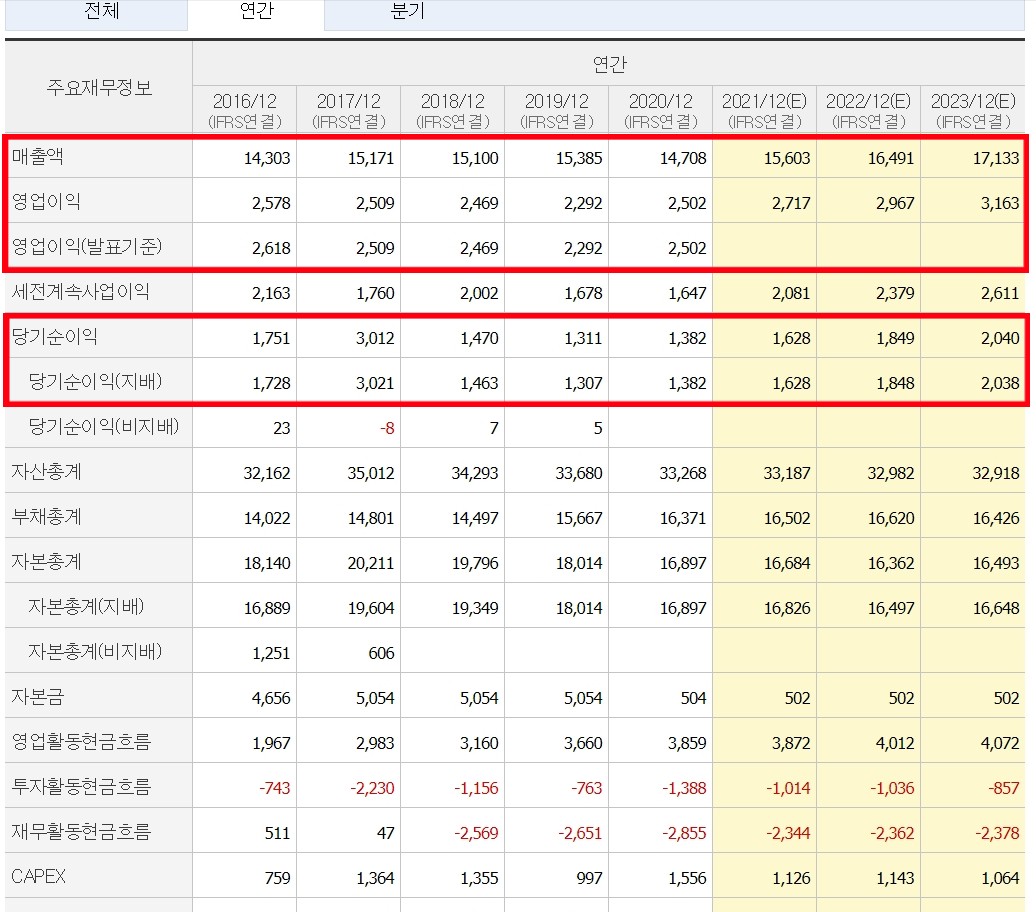1036x912 pixels.
Task: Select the 당기순이익(비지배) row label
Action: pyautogui.click(x=104, y=426)
